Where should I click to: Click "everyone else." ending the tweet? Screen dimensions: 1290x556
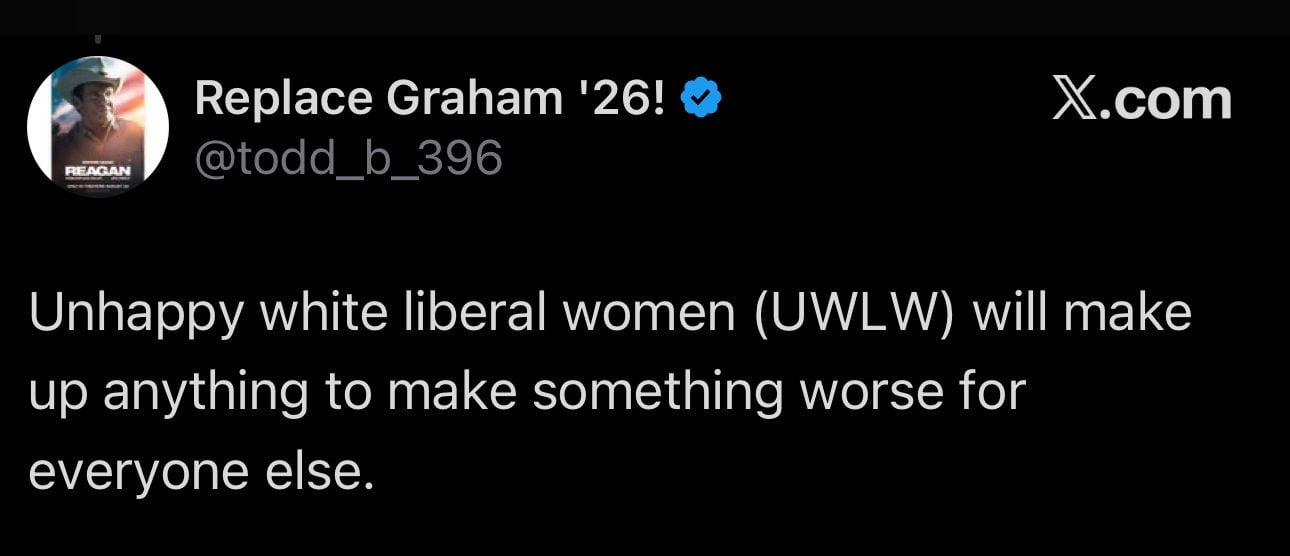[x=201, y=470]
